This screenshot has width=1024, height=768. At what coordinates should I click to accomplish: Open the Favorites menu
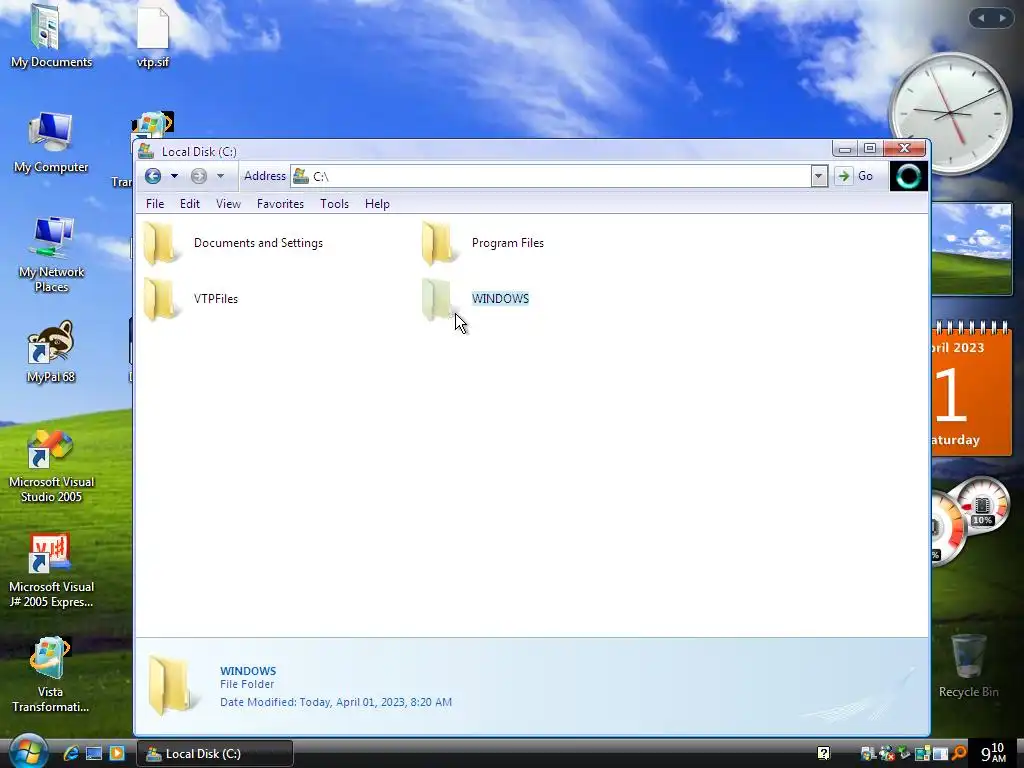click(x=280, y=204)
